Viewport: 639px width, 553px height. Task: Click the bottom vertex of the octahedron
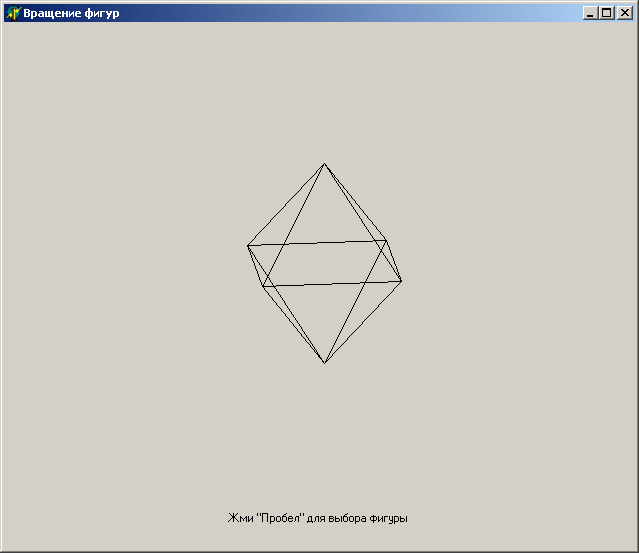324,362
